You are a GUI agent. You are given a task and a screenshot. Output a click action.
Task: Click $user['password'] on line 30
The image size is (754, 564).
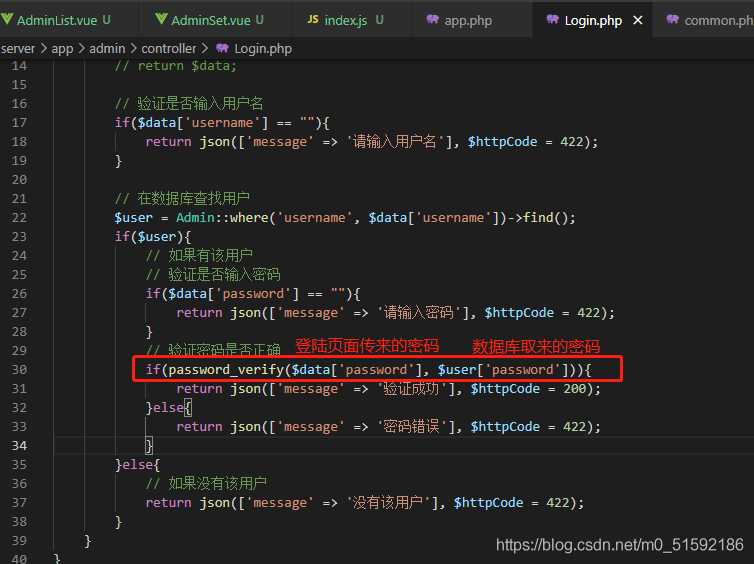[503, 369]
